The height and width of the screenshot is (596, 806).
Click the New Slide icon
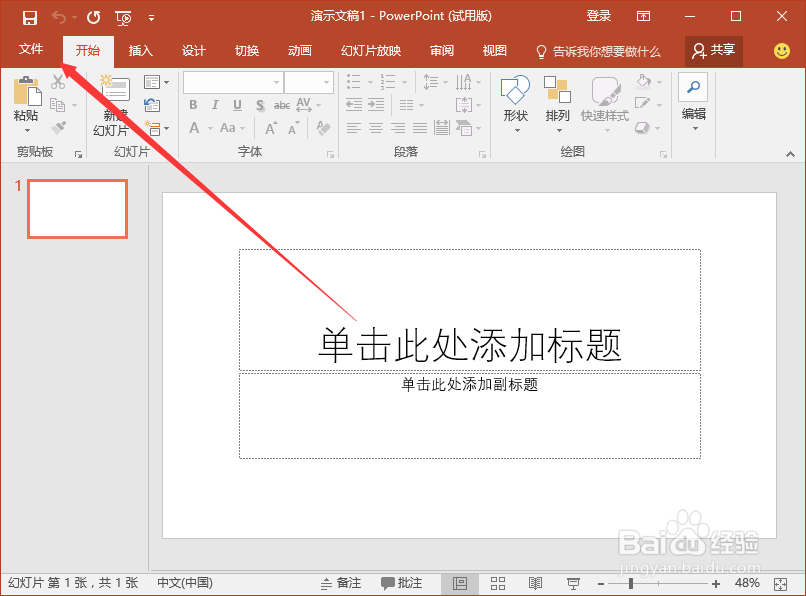(115, 88)
